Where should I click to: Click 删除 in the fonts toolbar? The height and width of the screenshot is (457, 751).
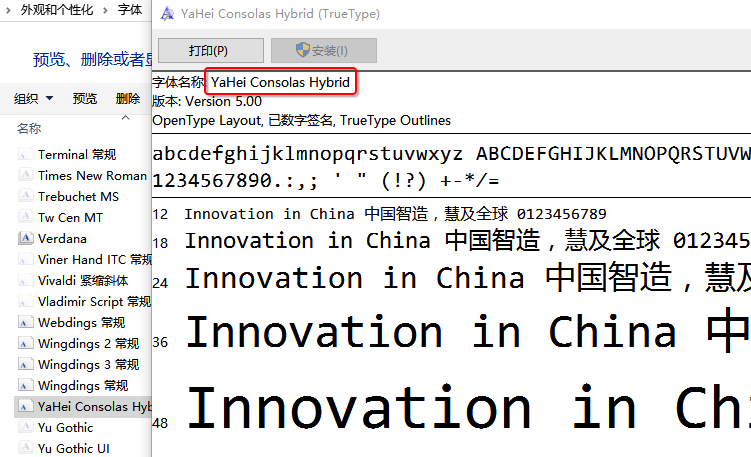coord(128,99)
